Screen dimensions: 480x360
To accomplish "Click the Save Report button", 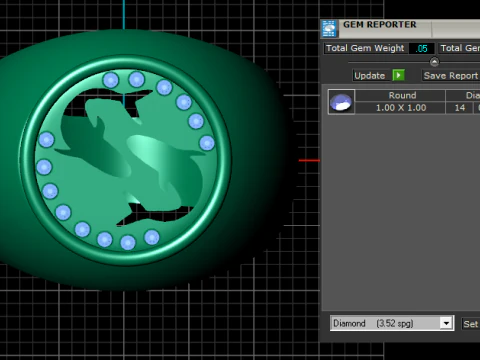I will 451,76.
